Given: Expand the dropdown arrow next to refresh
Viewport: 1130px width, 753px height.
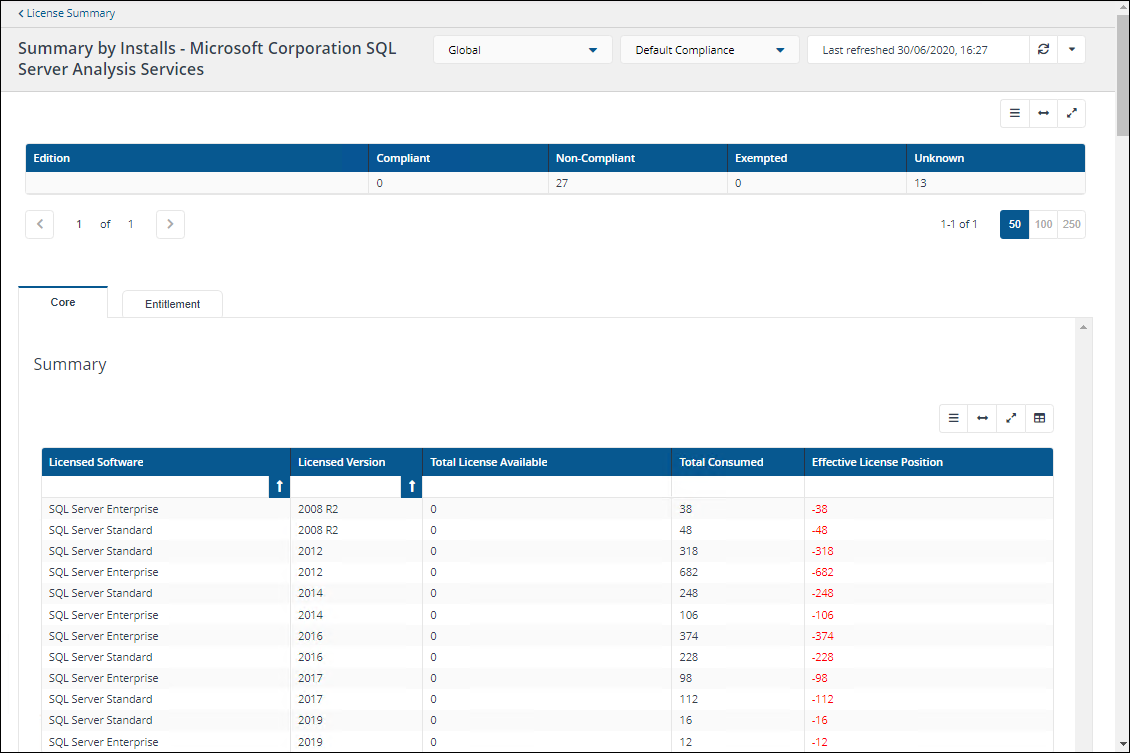Looking at the screenshot, I should pos(1071,50).
